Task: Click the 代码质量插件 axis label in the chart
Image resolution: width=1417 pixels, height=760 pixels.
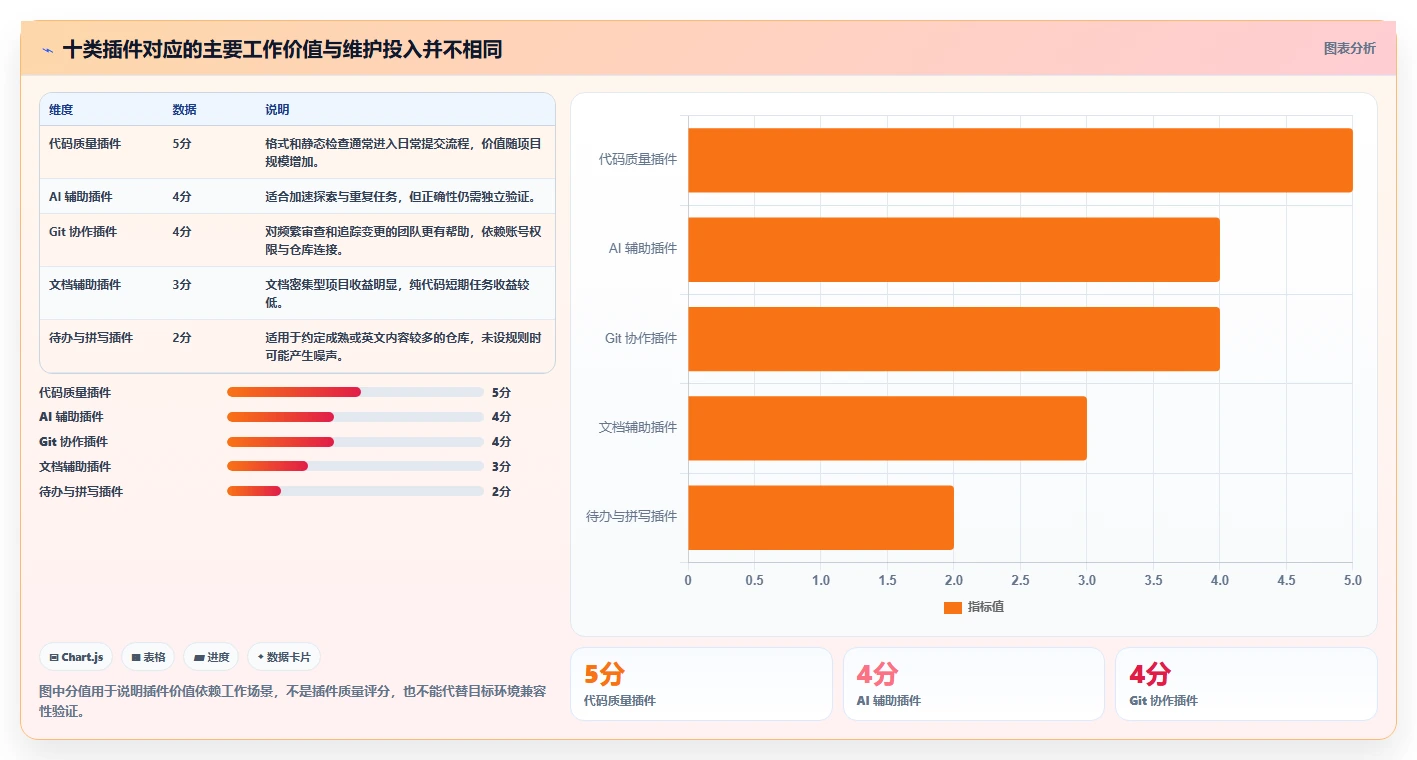Action: 638,160
